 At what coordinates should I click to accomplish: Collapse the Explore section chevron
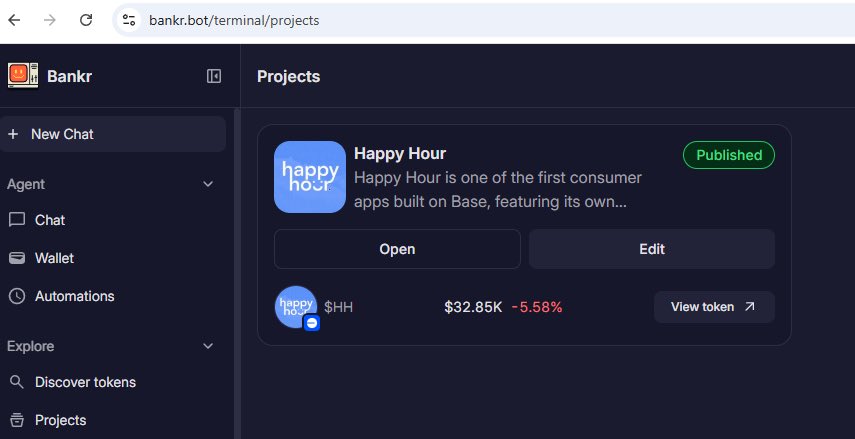(x=208, y=346)
